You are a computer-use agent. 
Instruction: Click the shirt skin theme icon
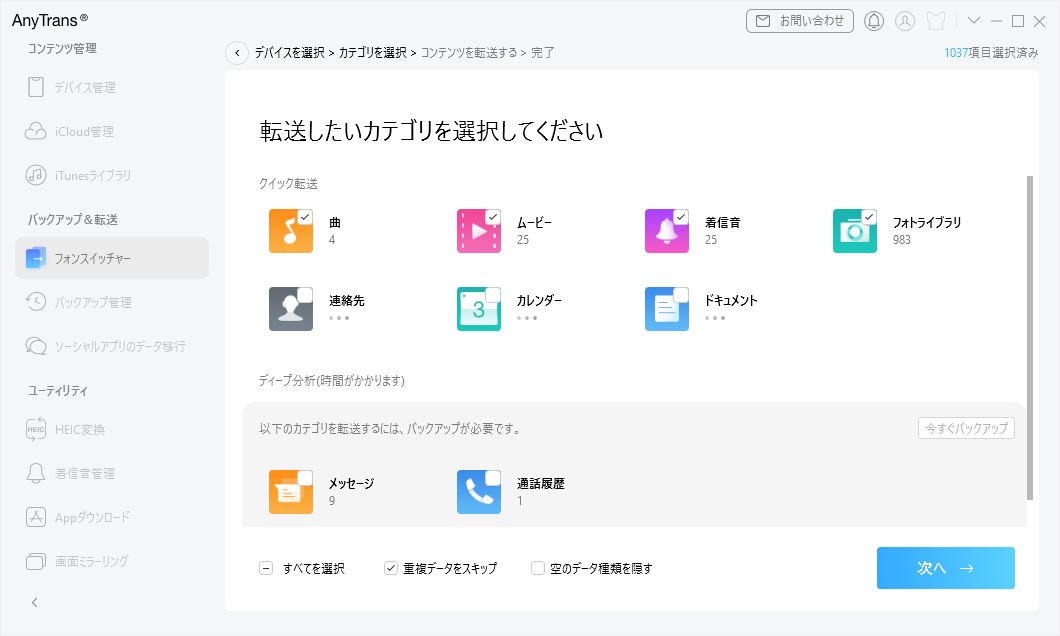click(936, 21)
